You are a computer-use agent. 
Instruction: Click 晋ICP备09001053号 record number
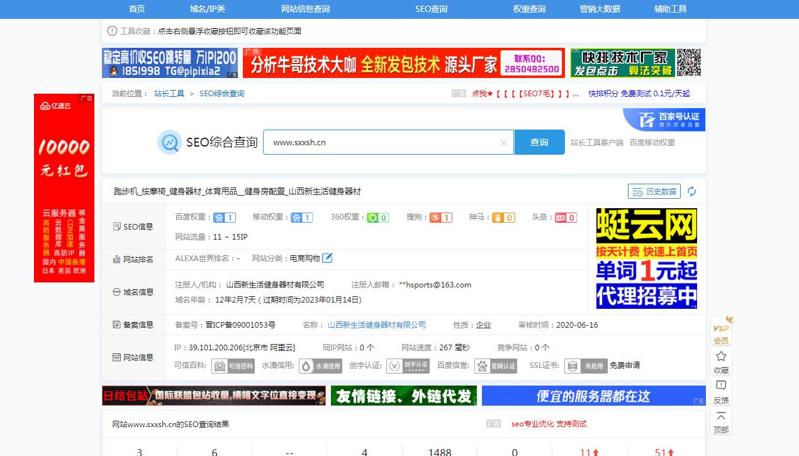click(x=240, y=325)
